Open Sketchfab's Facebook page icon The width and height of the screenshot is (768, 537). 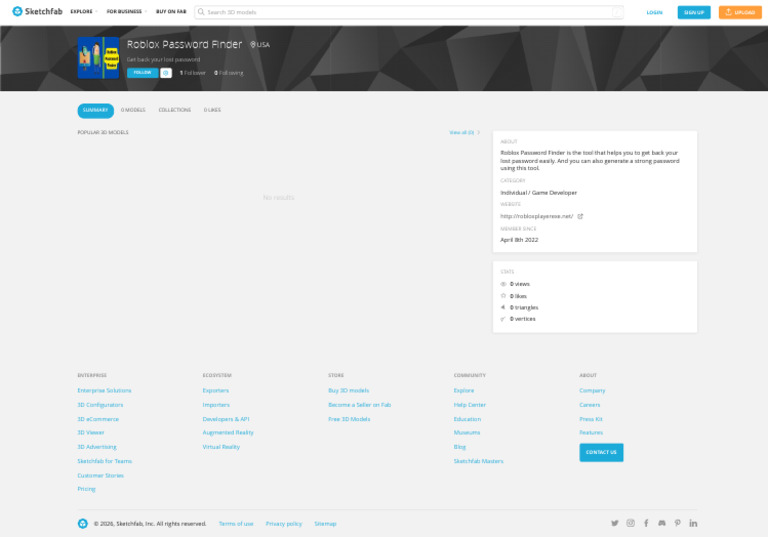coord(646,523)
